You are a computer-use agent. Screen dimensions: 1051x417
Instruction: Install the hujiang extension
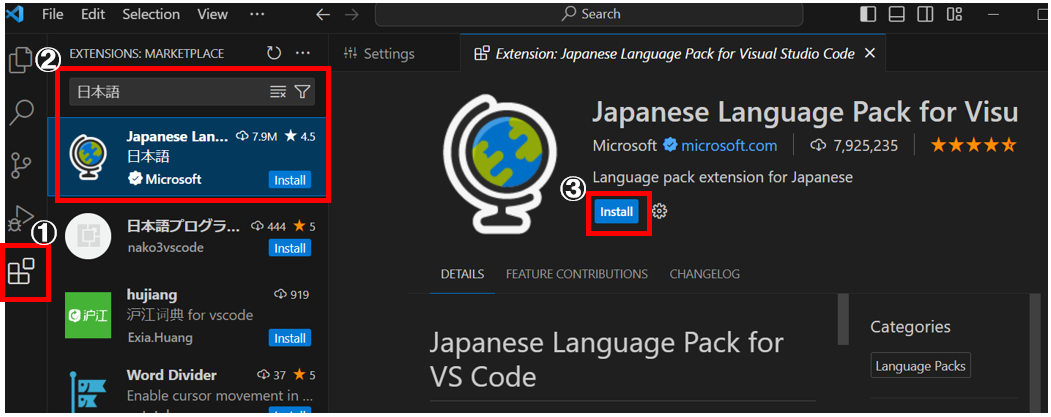click(290, 338)
